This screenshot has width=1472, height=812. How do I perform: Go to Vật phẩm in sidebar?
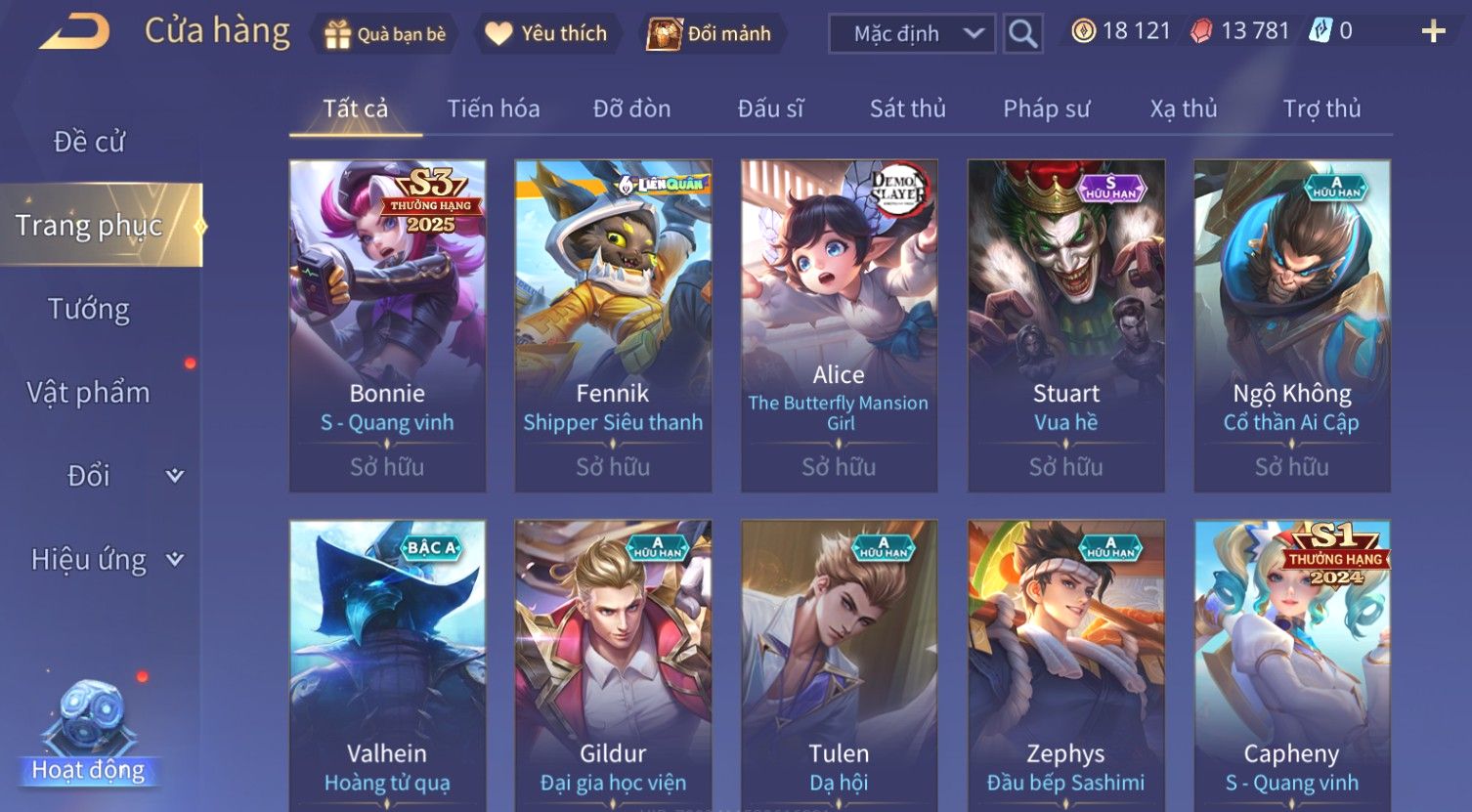coord(88,393)
